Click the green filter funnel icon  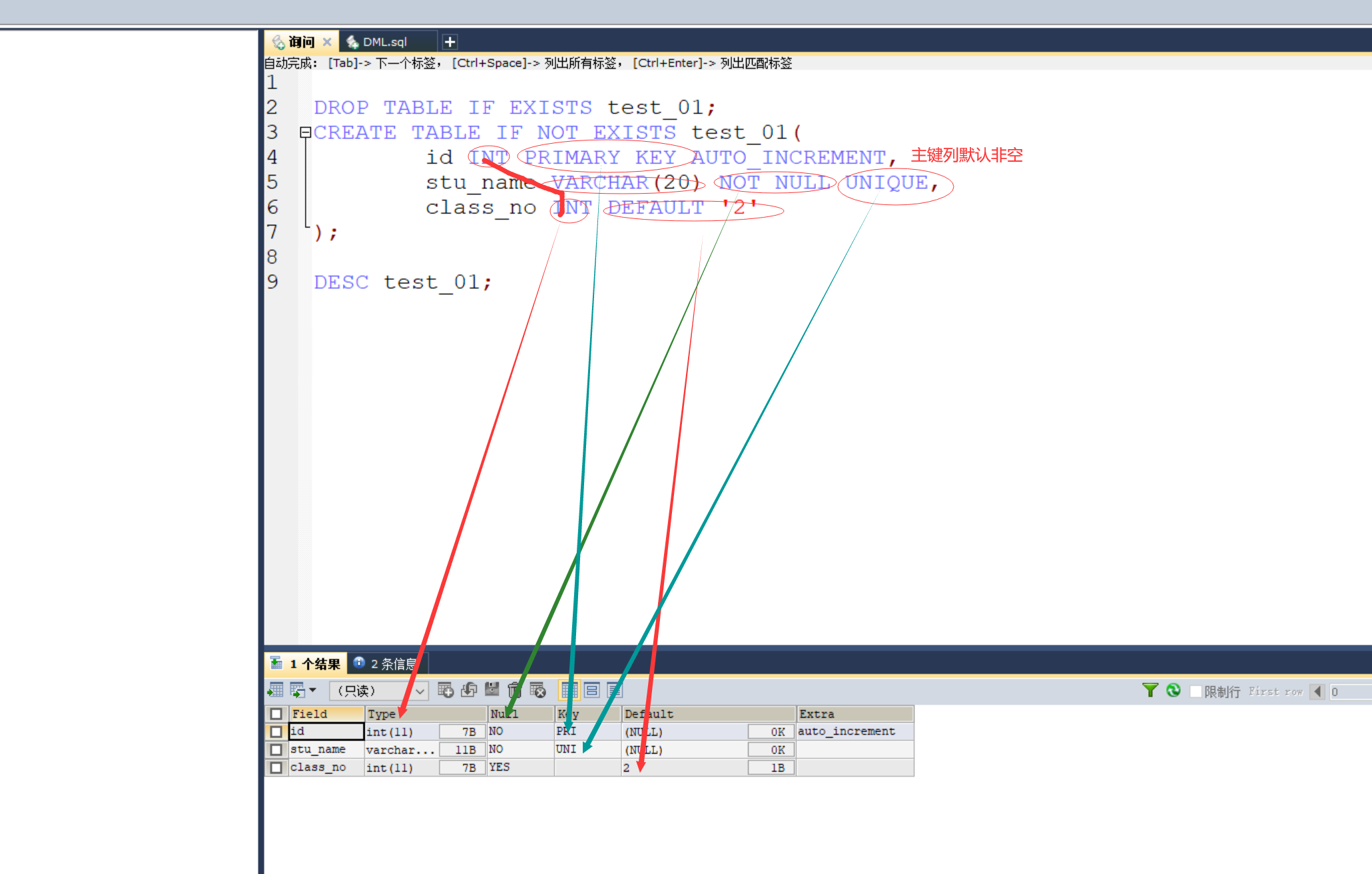1150,690
